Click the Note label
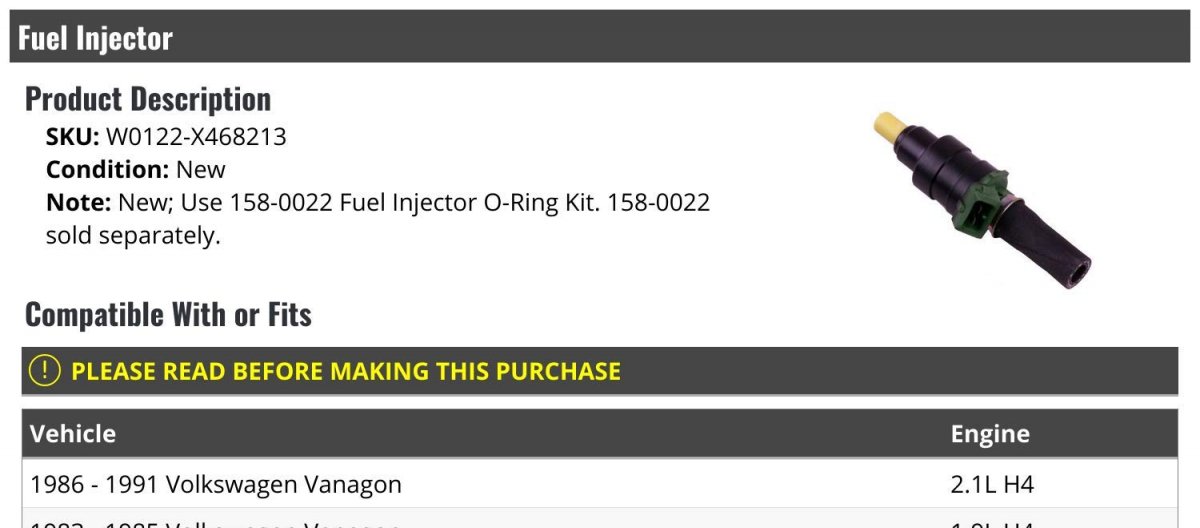The height and width of the screenshot is (528, 1200). [78, 203]
